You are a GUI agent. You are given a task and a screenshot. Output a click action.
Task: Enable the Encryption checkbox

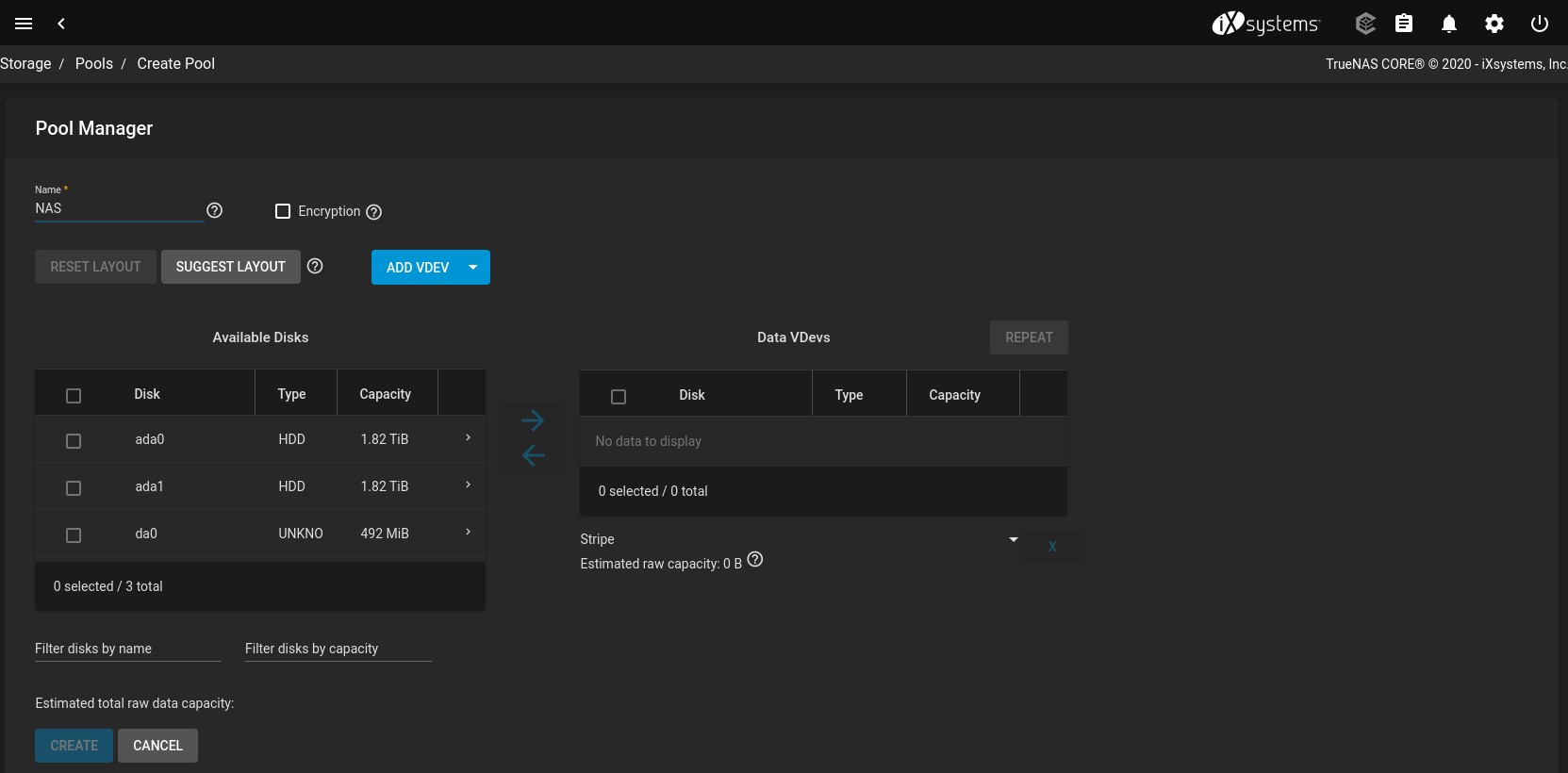283,211
